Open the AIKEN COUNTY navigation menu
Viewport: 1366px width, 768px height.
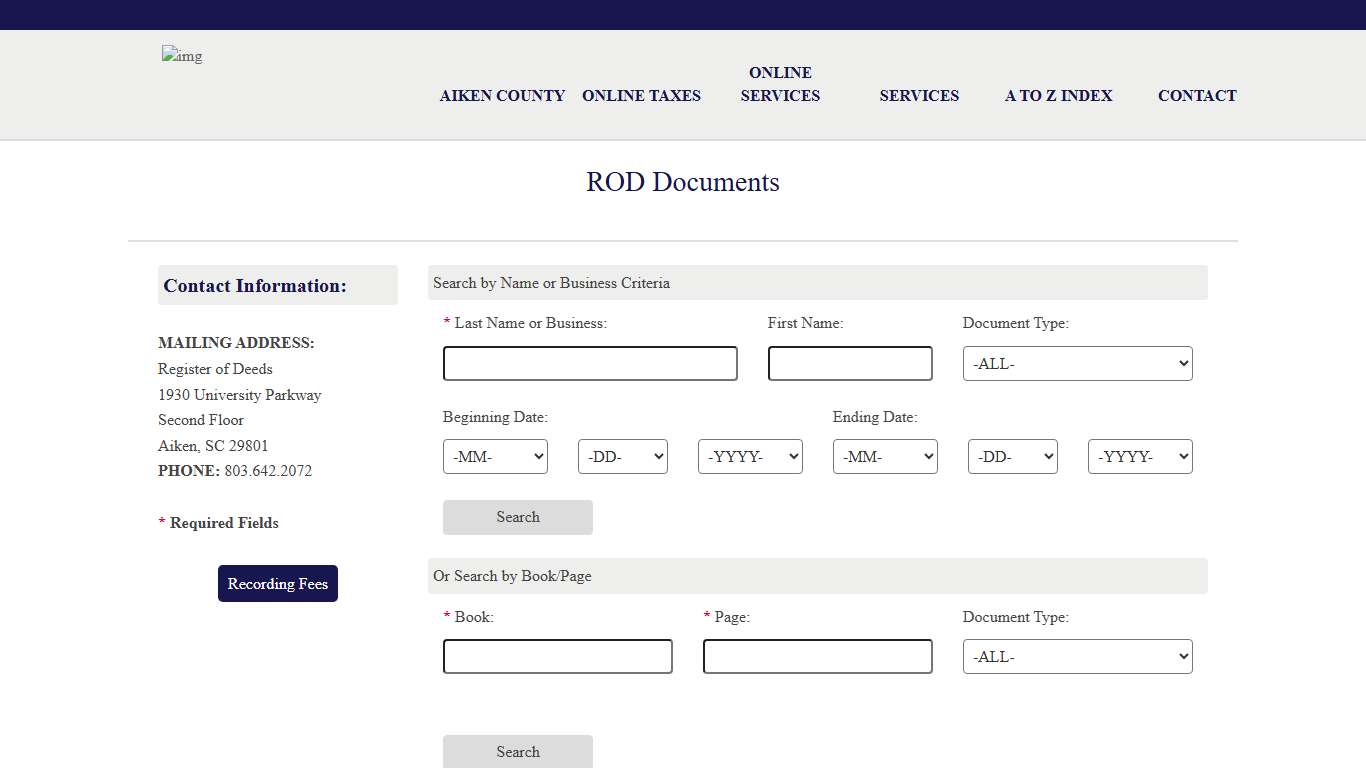pyautogui.click(x=502, y=96)
